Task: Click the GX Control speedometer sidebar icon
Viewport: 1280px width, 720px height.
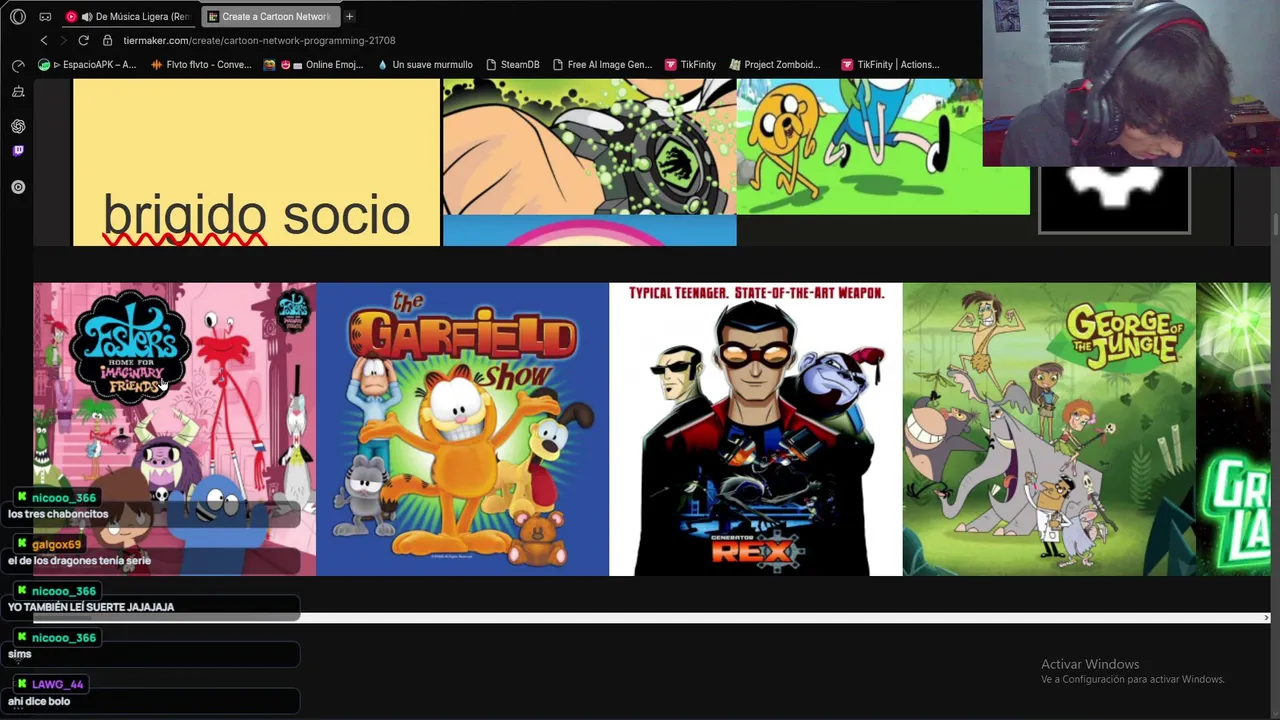Action: click(x=18, y=65)
